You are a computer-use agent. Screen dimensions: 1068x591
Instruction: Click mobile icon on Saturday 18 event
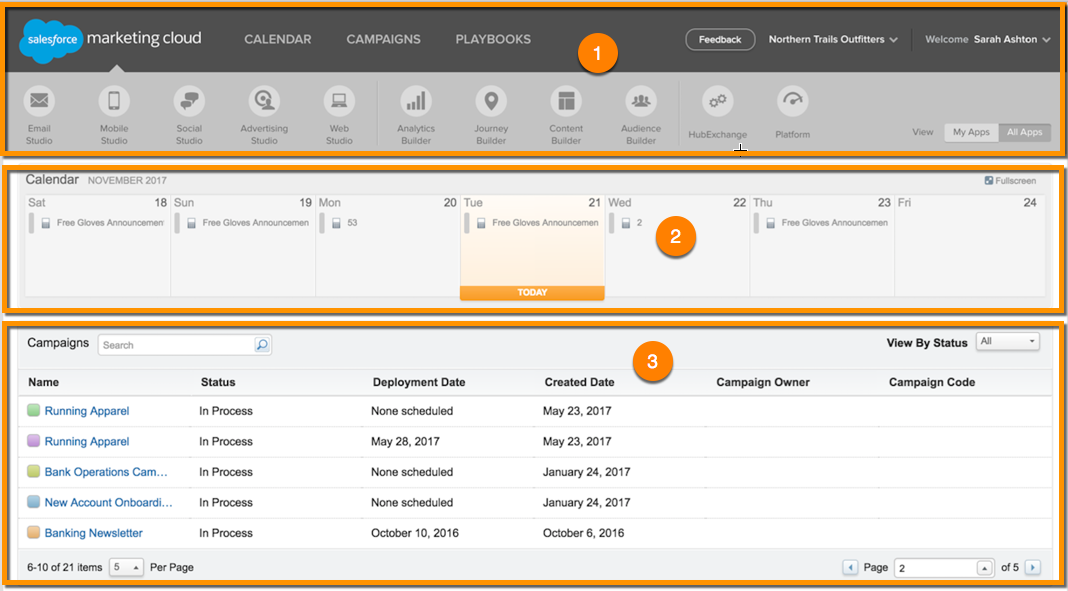coord(46,223)
